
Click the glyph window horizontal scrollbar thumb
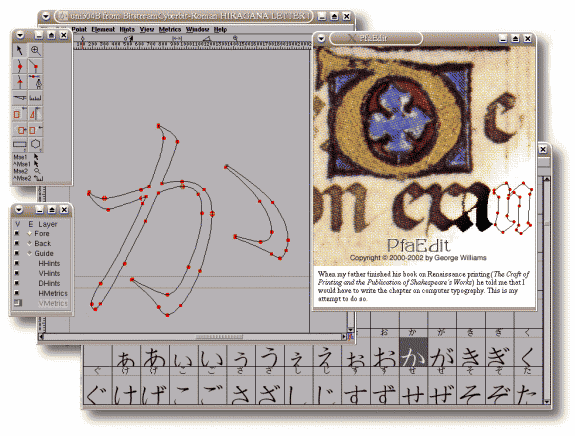[x=219, y=336]
